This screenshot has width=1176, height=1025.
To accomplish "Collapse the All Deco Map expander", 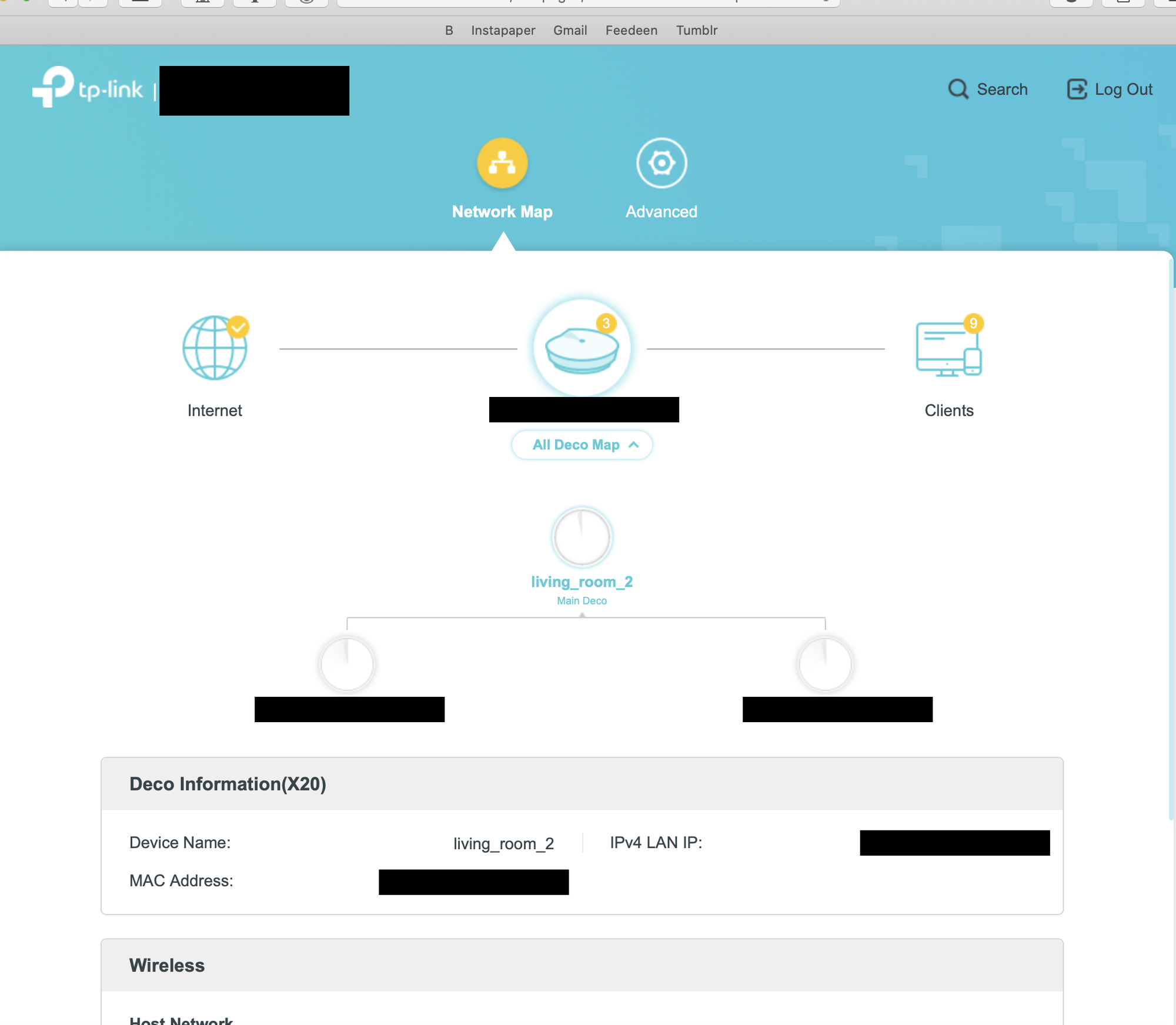I will [x=582, y=445].
